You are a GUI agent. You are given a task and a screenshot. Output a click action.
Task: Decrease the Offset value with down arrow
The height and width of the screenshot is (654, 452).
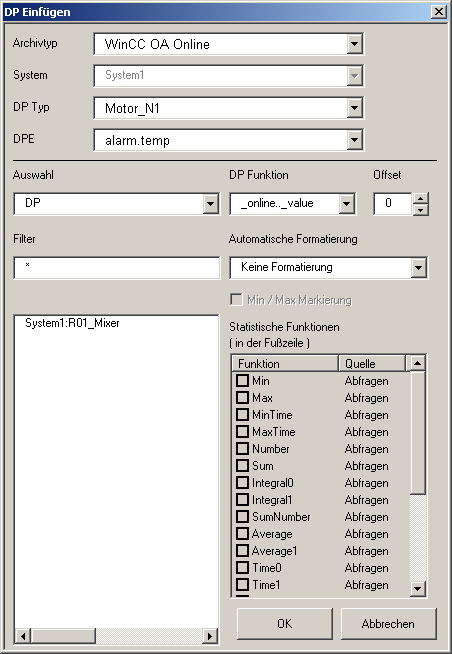[x=420, y=209]
